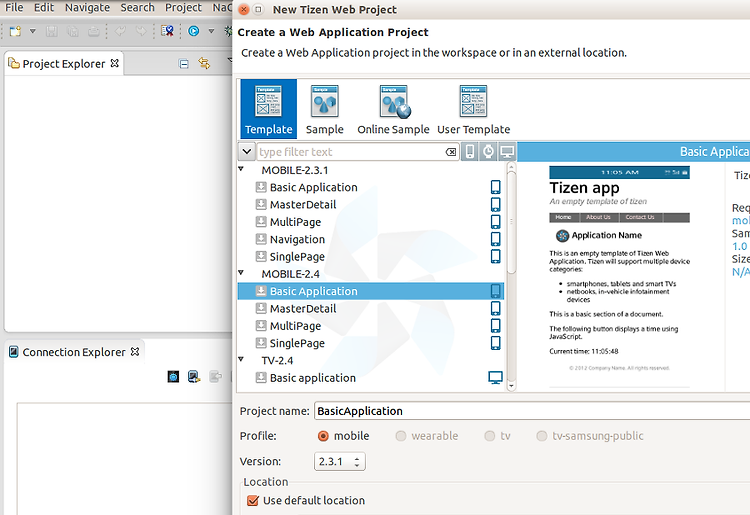Choose the Sample category icon
Screen dimensions: 750x515
coord(325,109)
